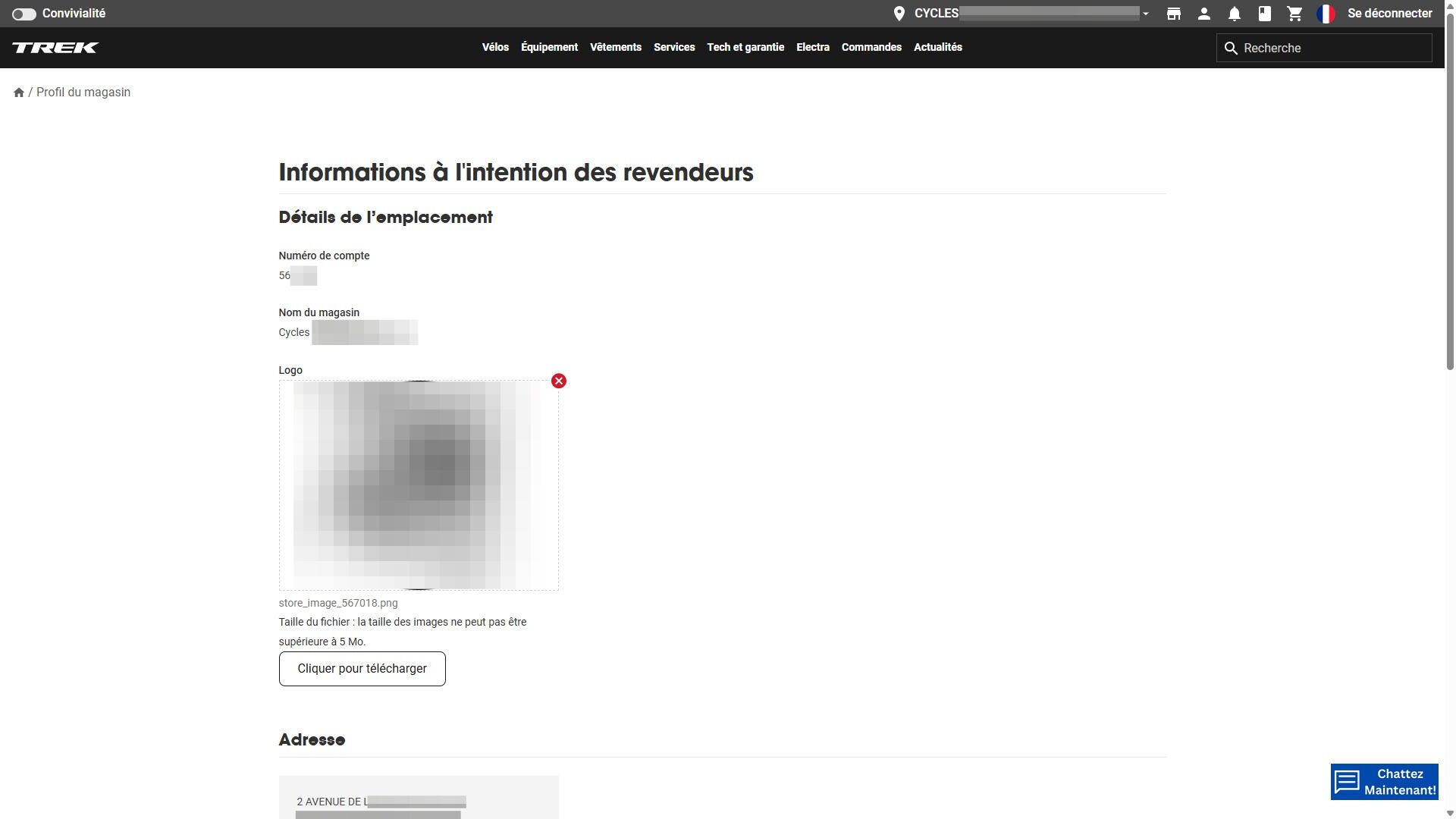Click the user account icon
The width and height of the screenshot is (1456, 819).
[x=1203, y=14]
